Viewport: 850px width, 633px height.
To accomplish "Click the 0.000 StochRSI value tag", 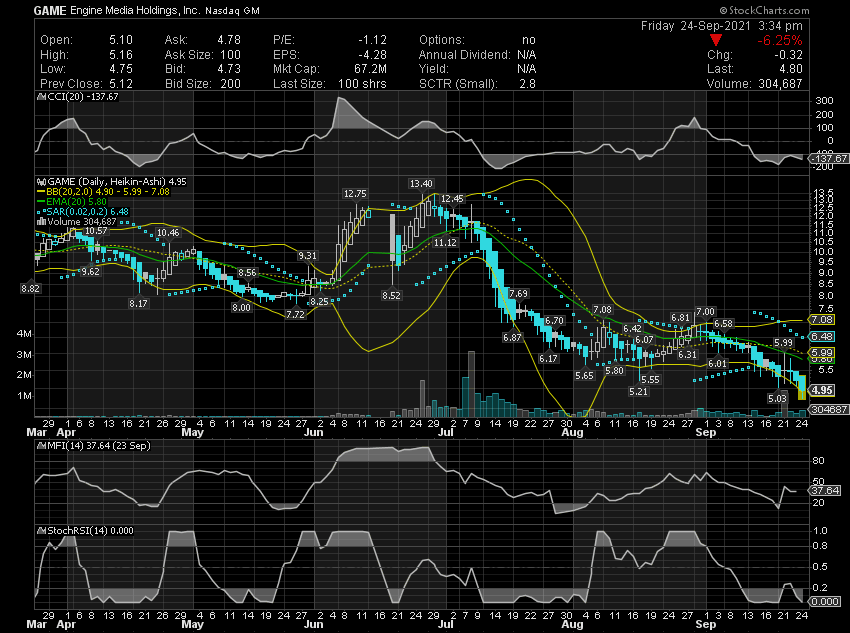I will (825, 602).
